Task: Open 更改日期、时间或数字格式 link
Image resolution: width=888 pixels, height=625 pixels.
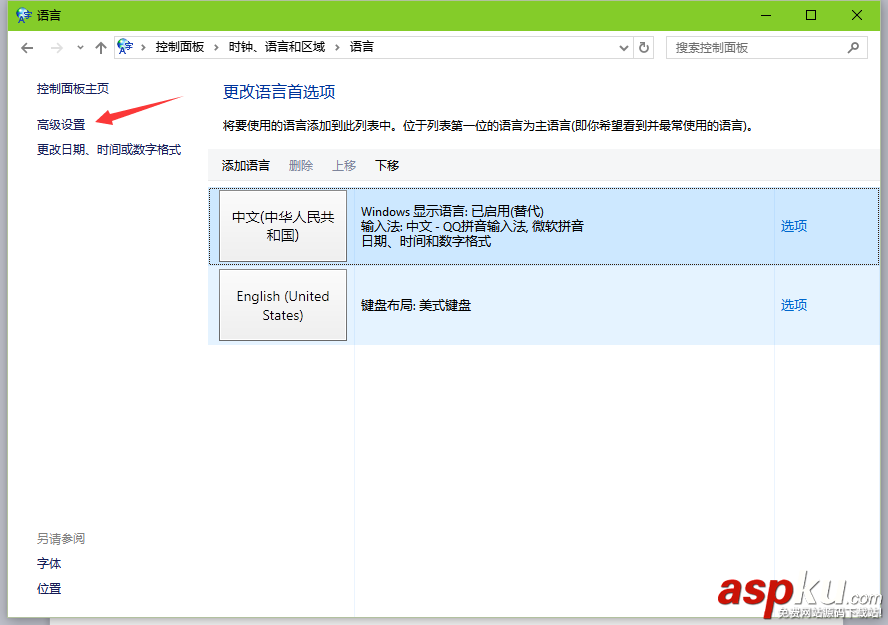Action: pos(109,149)
